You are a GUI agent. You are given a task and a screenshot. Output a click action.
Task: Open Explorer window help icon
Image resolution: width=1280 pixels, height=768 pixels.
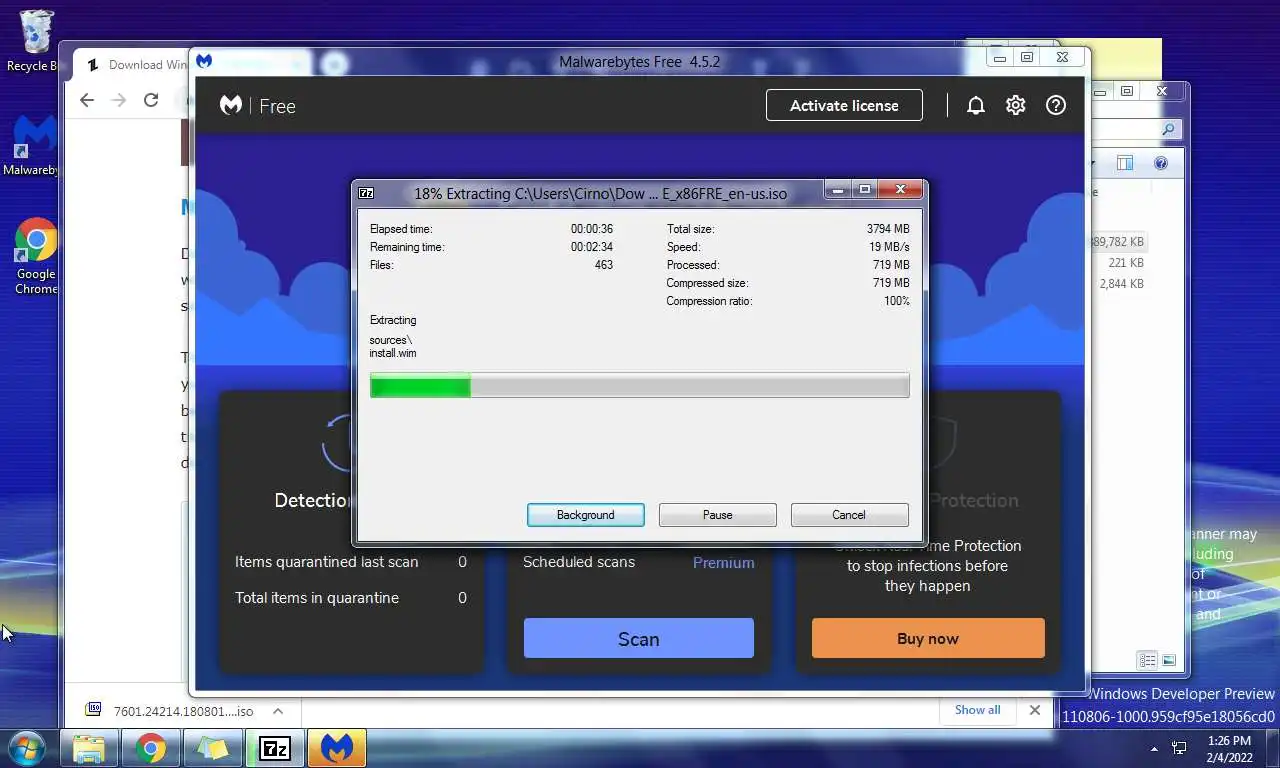1161,163
